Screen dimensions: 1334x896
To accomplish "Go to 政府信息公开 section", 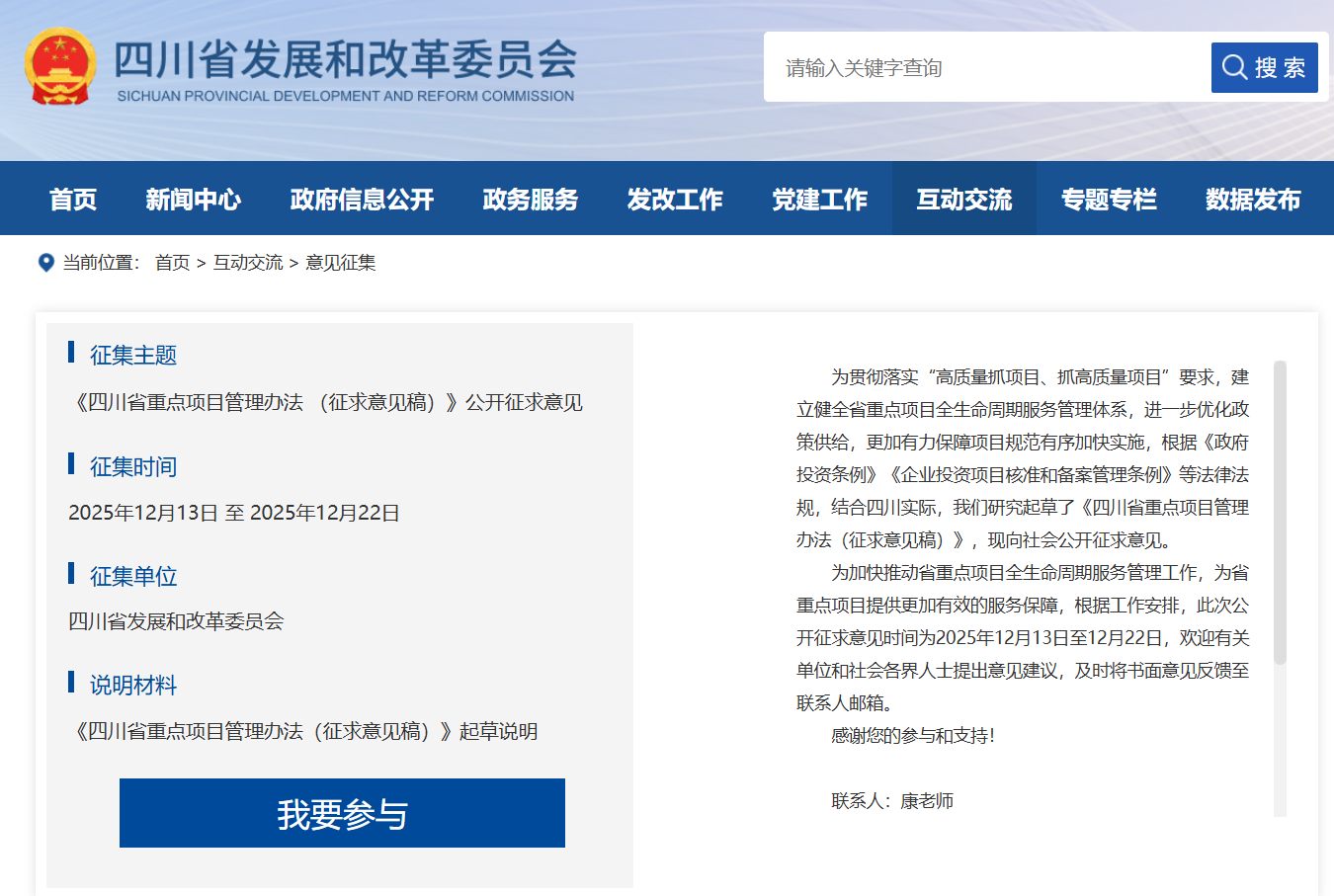I will (x=362, y=200).
